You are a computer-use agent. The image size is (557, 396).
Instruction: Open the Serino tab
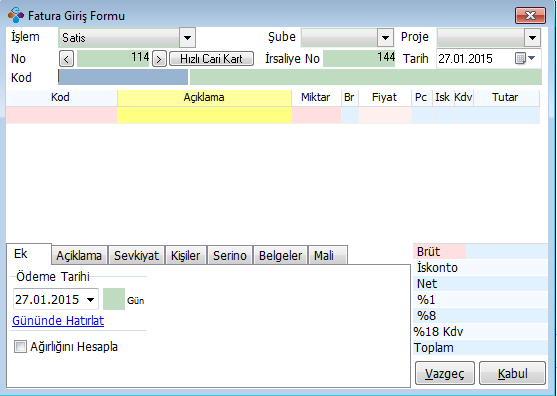pos(230,255)
